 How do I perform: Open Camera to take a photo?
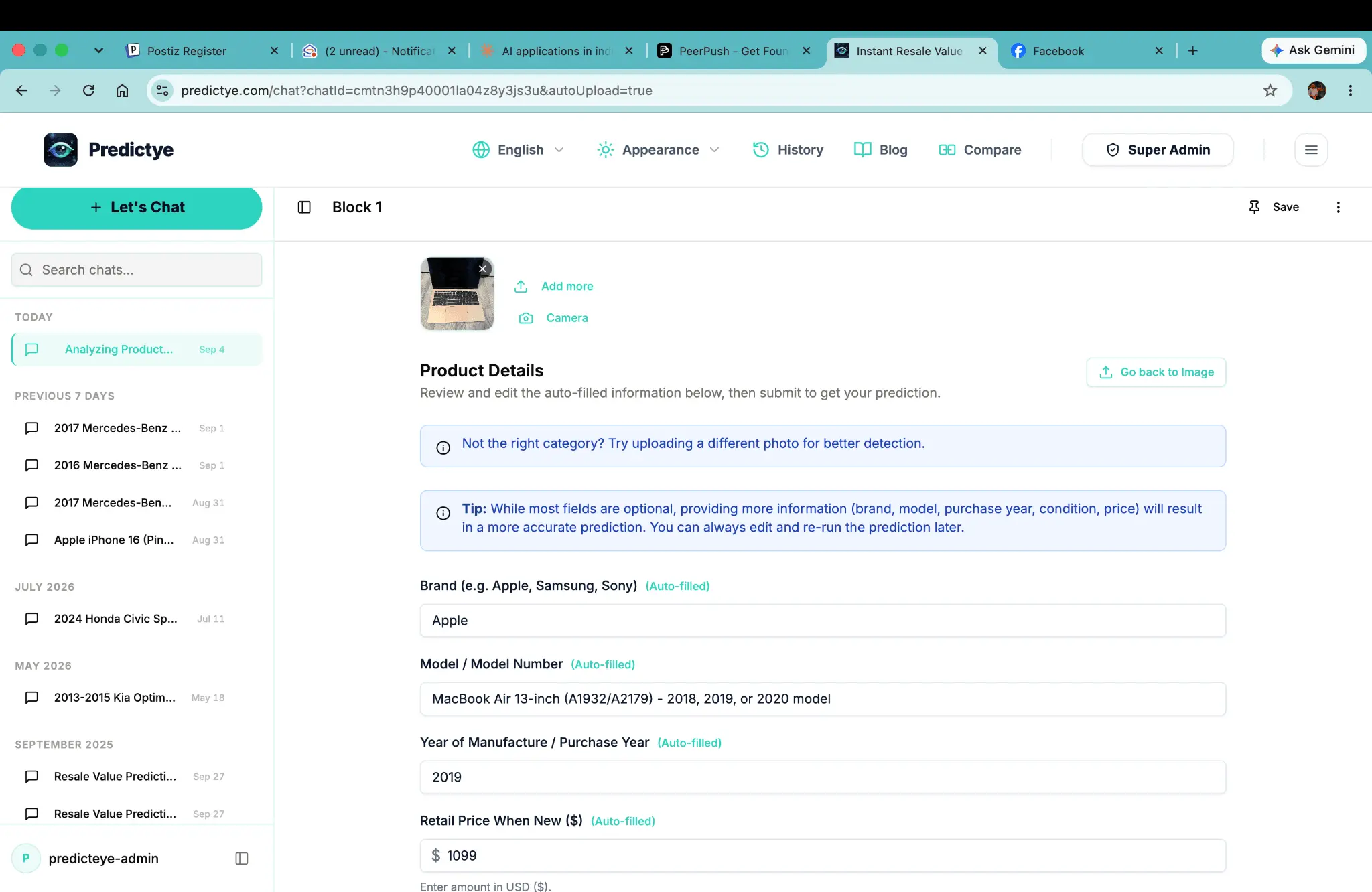[554, 318]
